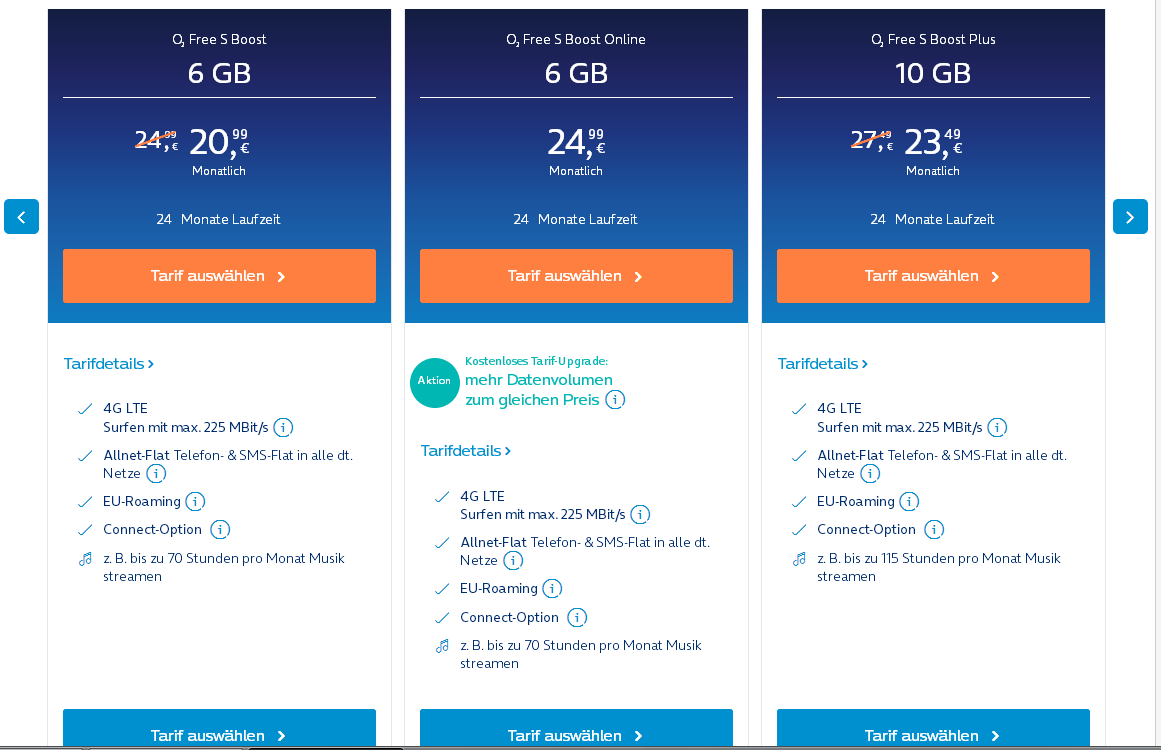The image size is (1161, 750).
Task: Open EU-Roaming info icon in Free S Boost Plus
Action: [909, 501]
